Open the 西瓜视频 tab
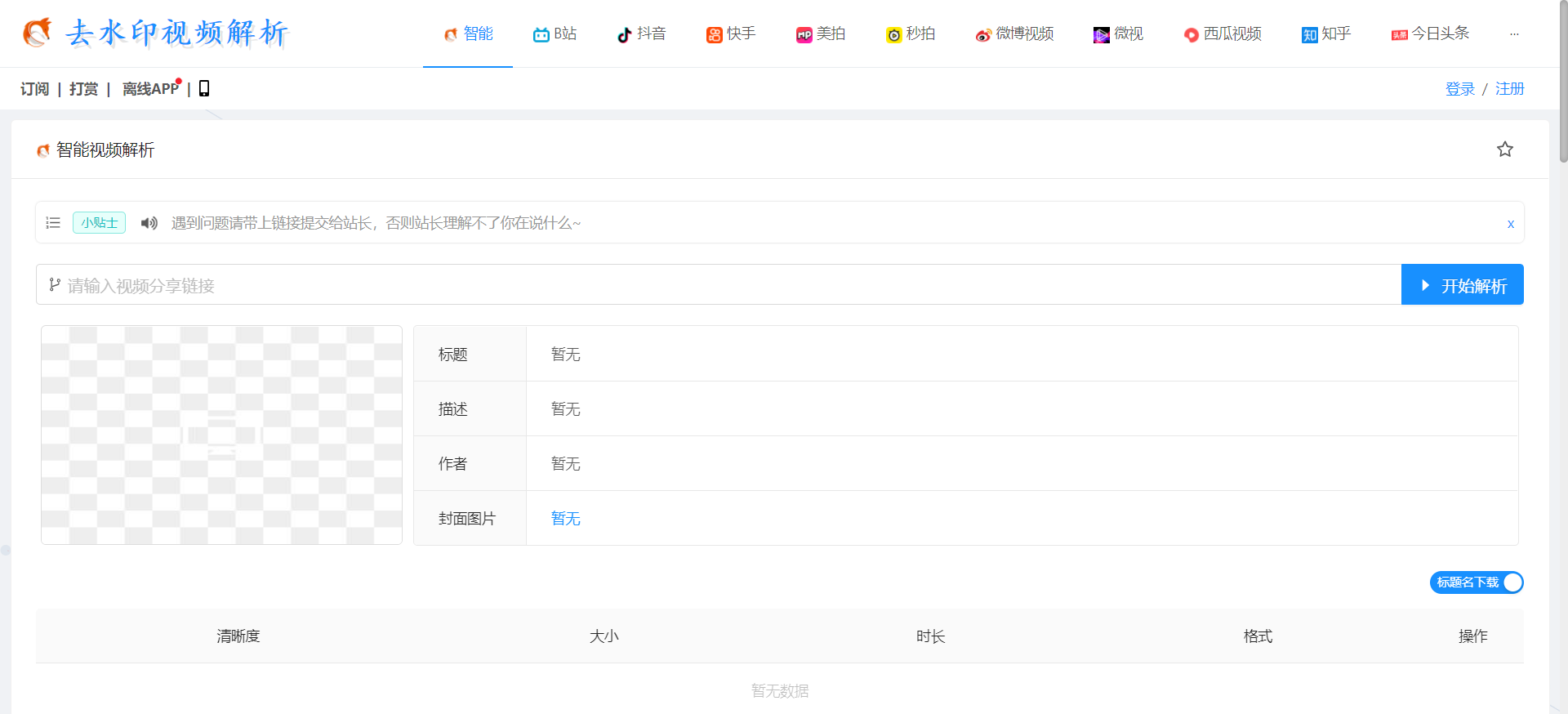Screen dimensions: 1568x714 (x=1223, y=33)
